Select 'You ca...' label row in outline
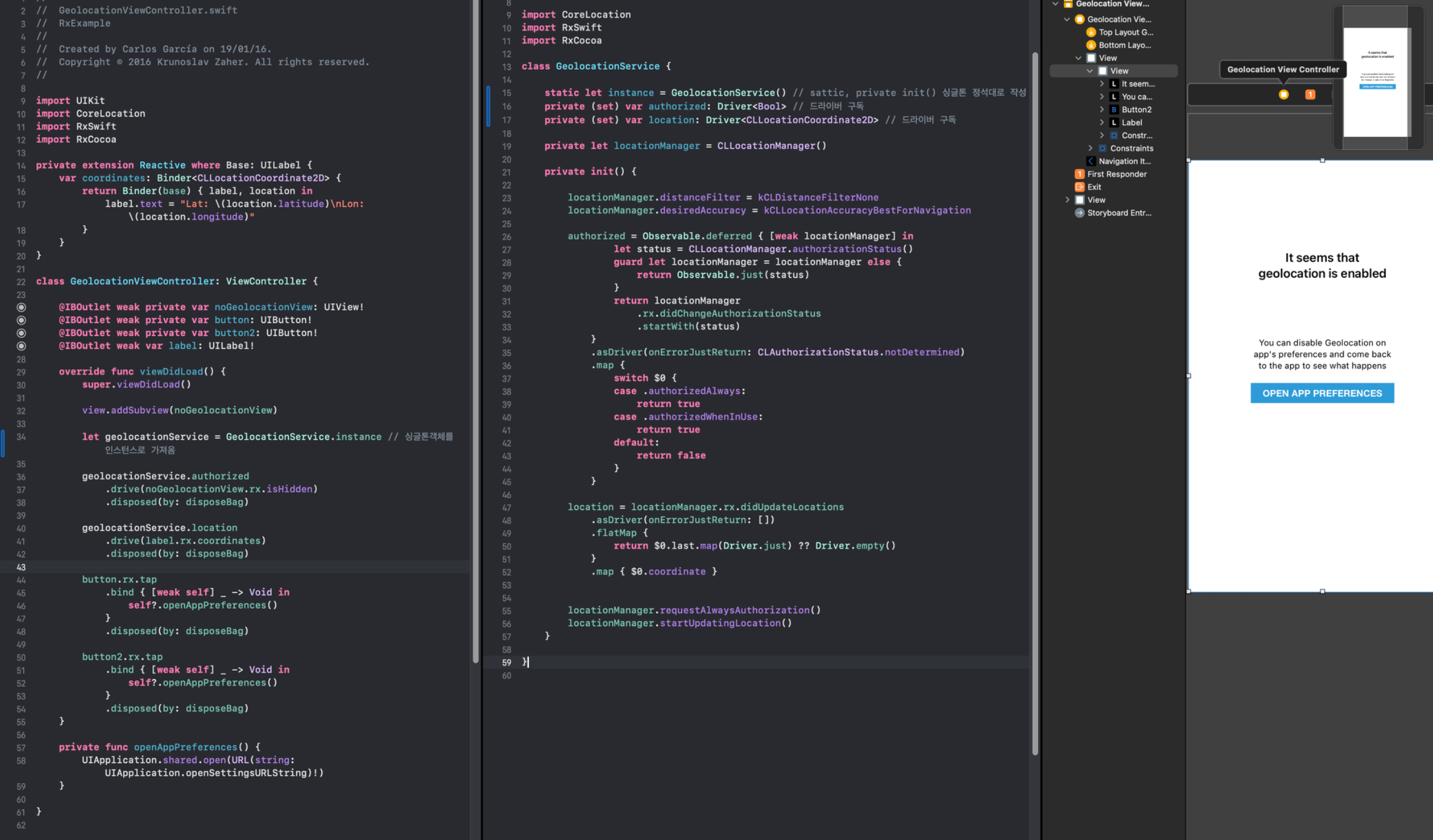Image resolution: width=1433 pixels, height=840 pixels. 1136,97
